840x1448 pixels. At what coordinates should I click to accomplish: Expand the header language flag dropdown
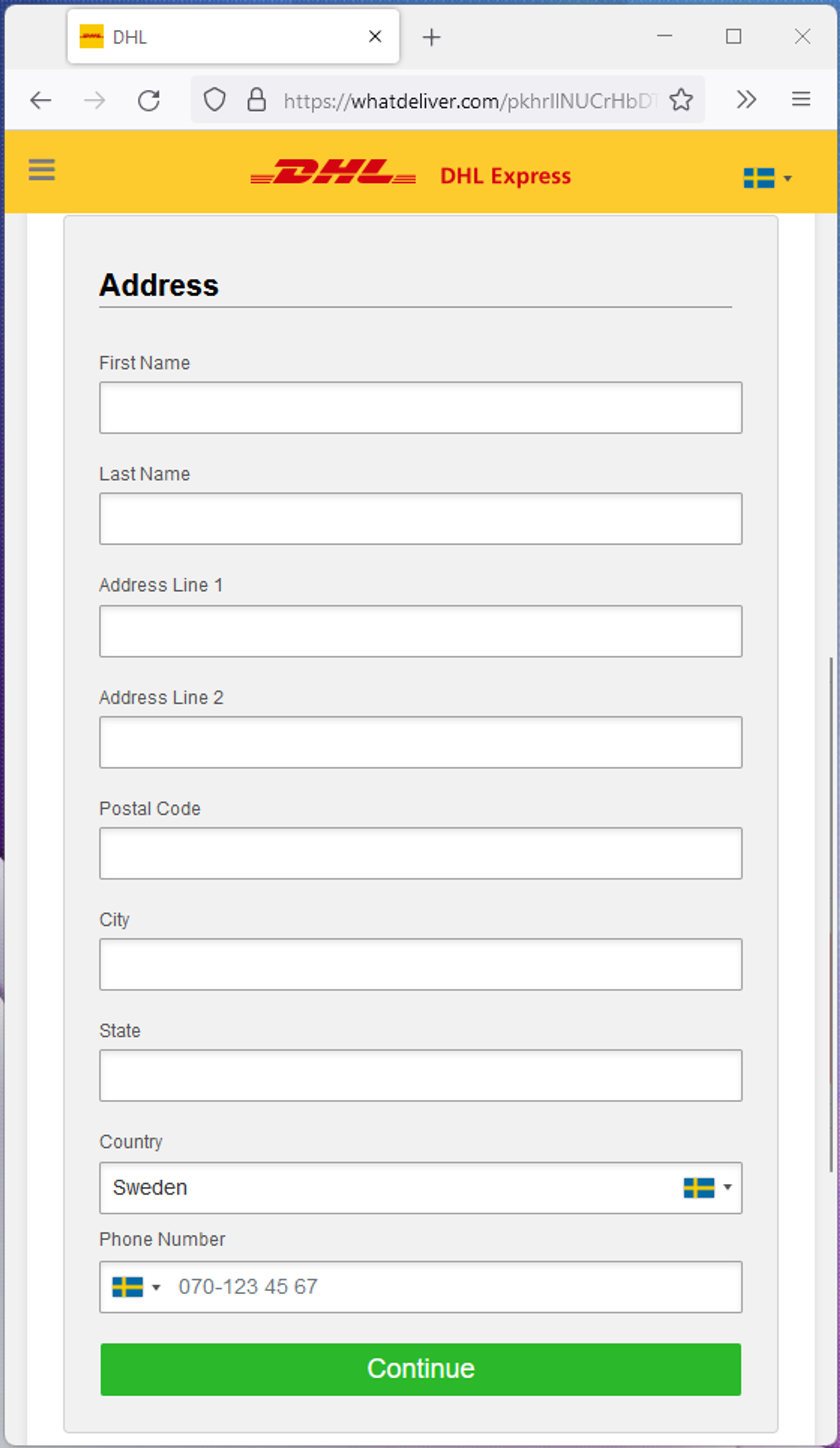coord(767,178)
